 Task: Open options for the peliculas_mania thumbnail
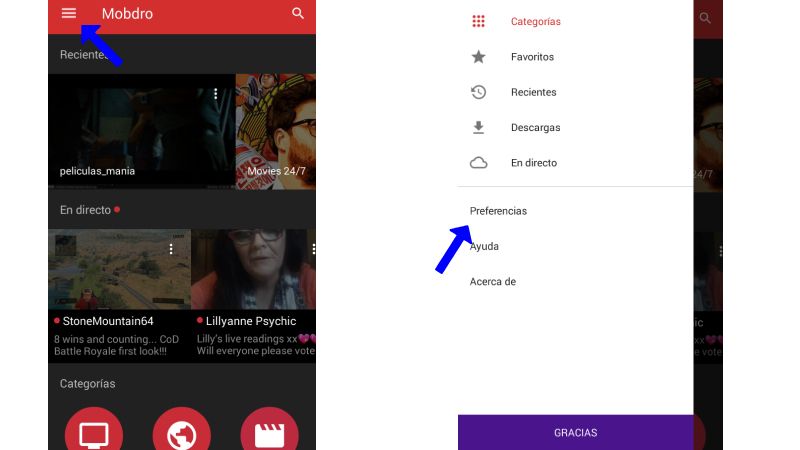tap(216, 93)
